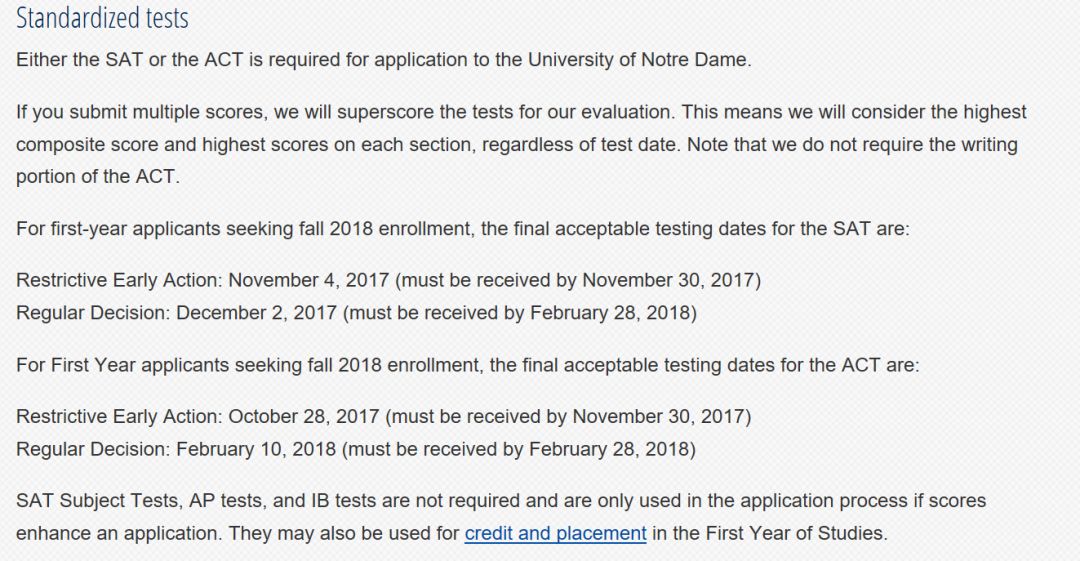Click the Standardized tests heading
This screenshot has width=1080, height=561.
click(x=102, y=18)
